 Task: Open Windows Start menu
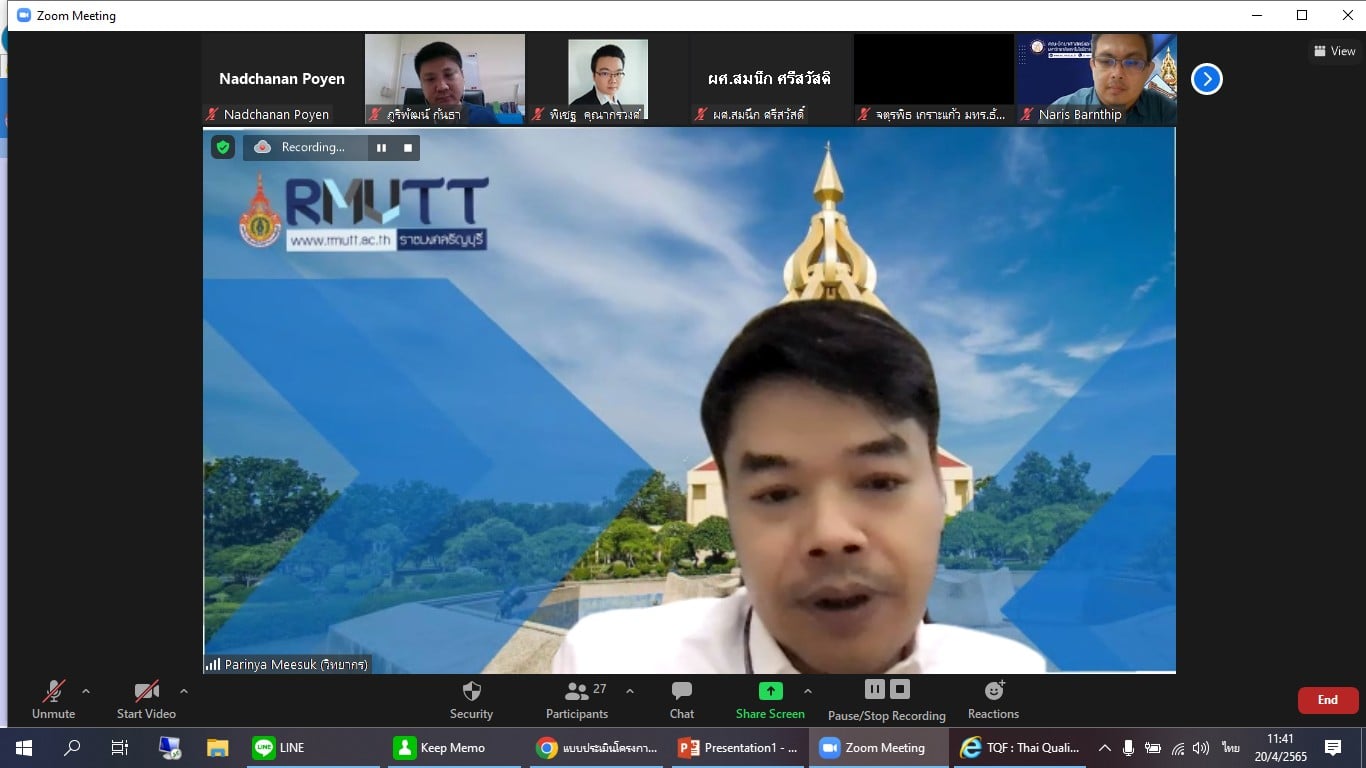coord(23,748)
